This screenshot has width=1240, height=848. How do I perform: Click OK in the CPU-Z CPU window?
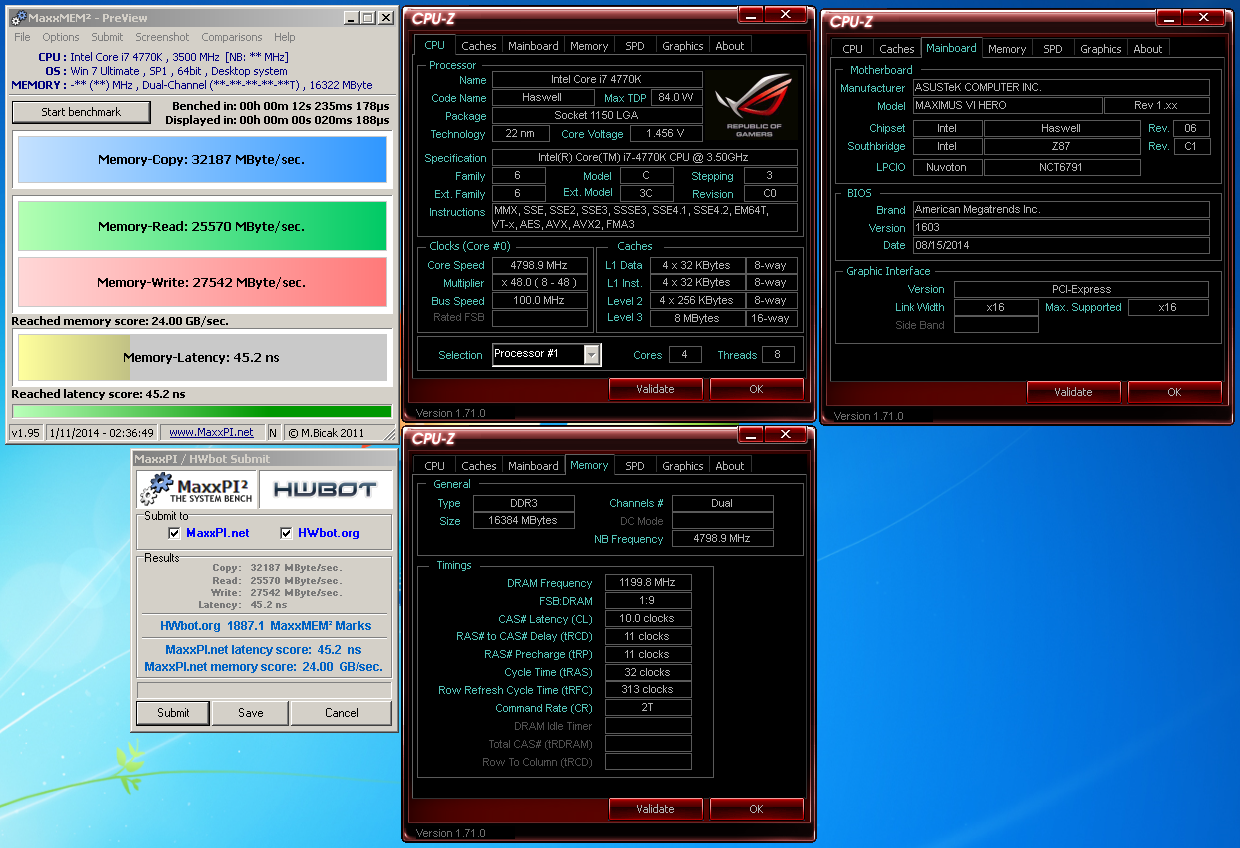[756, 389]
